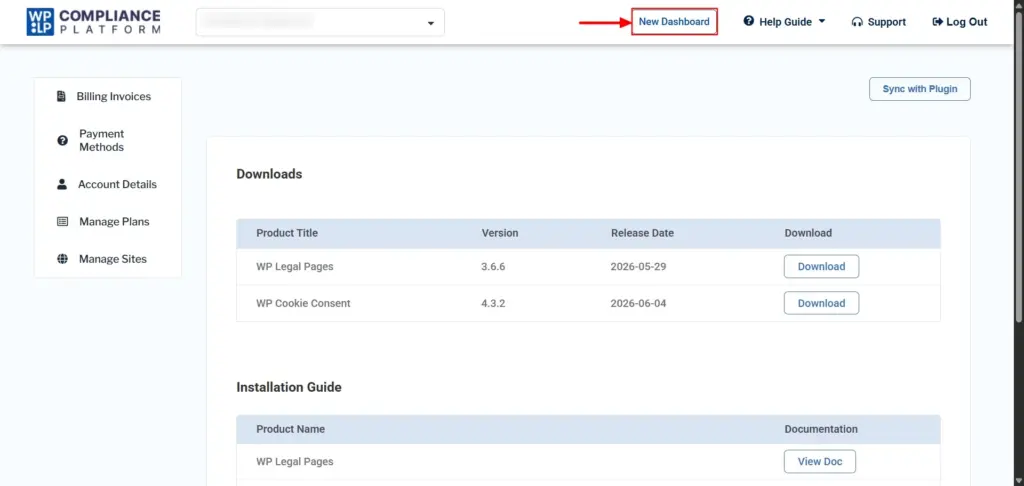The height and width of the screenshot is (486, 1024).
Task: Click the Billing Invoices document icon
Action: 61,97
